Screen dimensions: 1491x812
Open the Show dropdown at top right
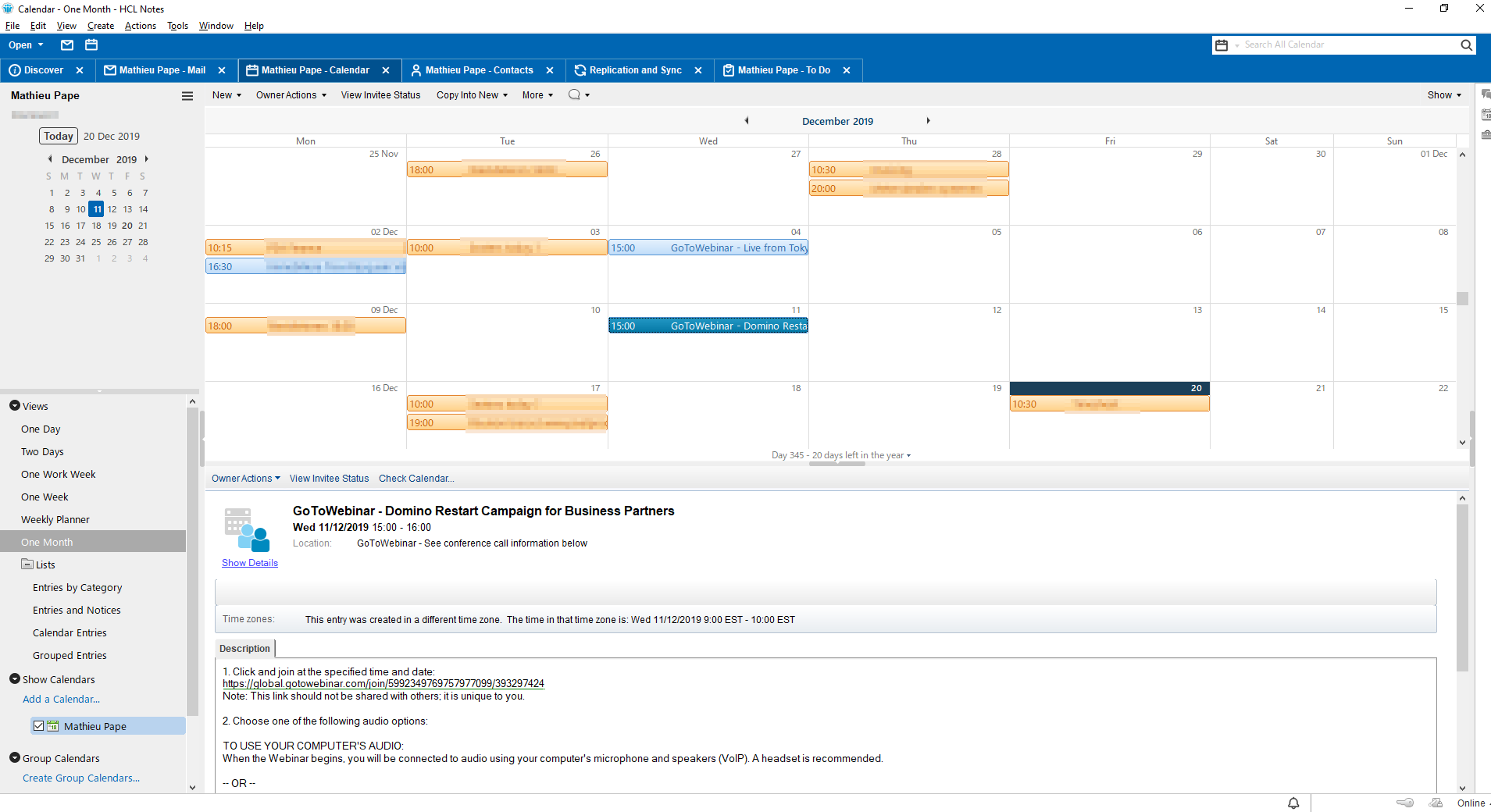[1445, 95]
